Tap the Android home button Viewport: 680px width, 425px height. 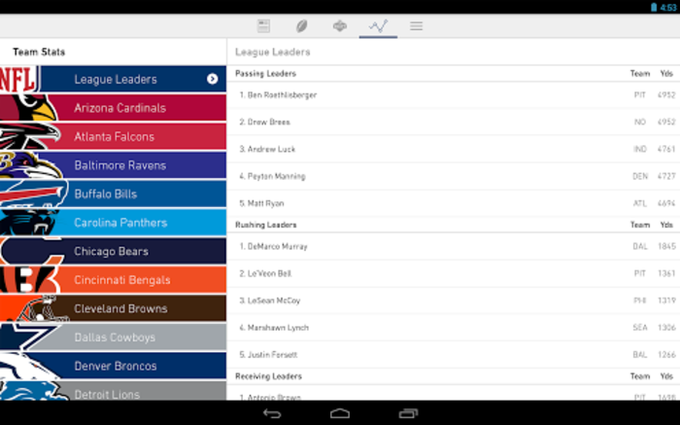(340, 413)
